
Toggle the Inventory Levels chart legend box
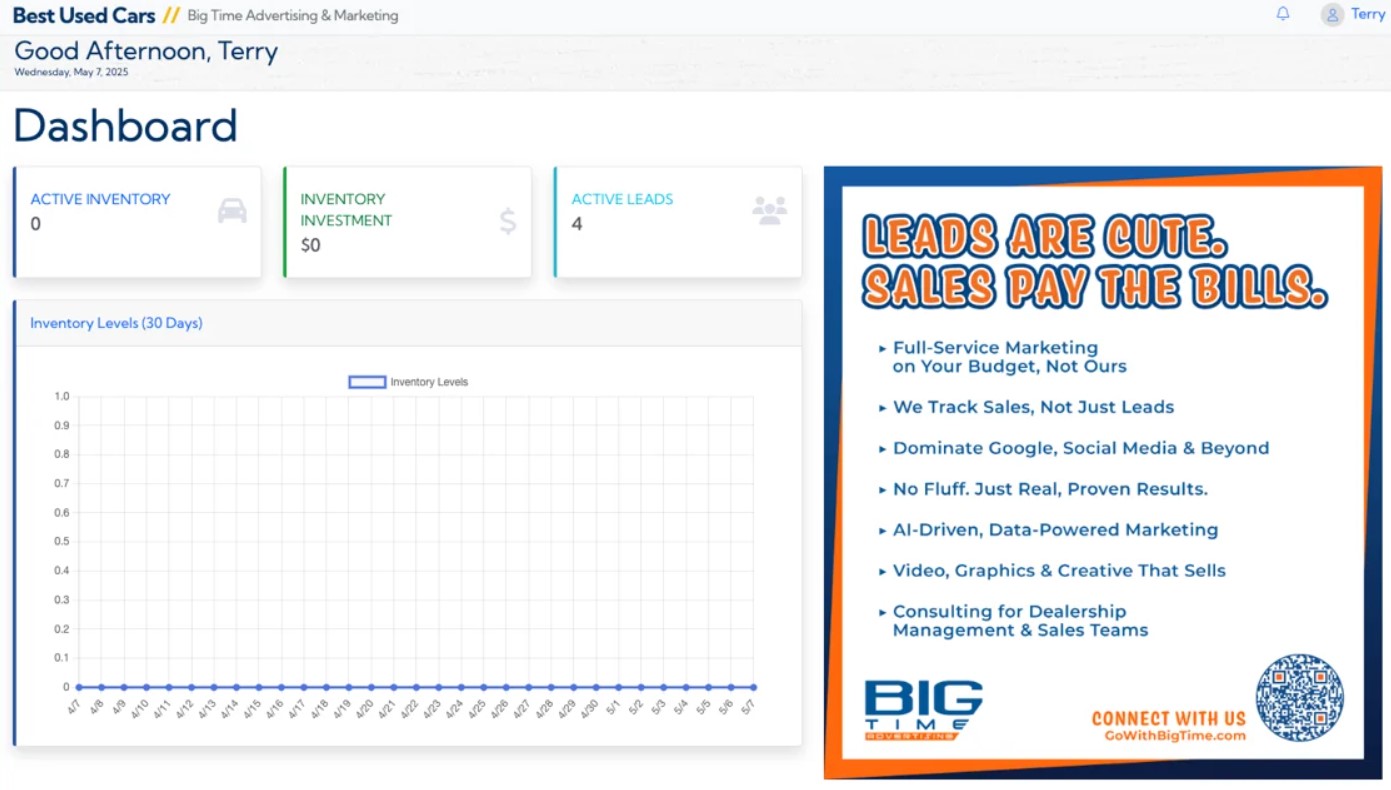pyautogui.click(x=367, y=382)
